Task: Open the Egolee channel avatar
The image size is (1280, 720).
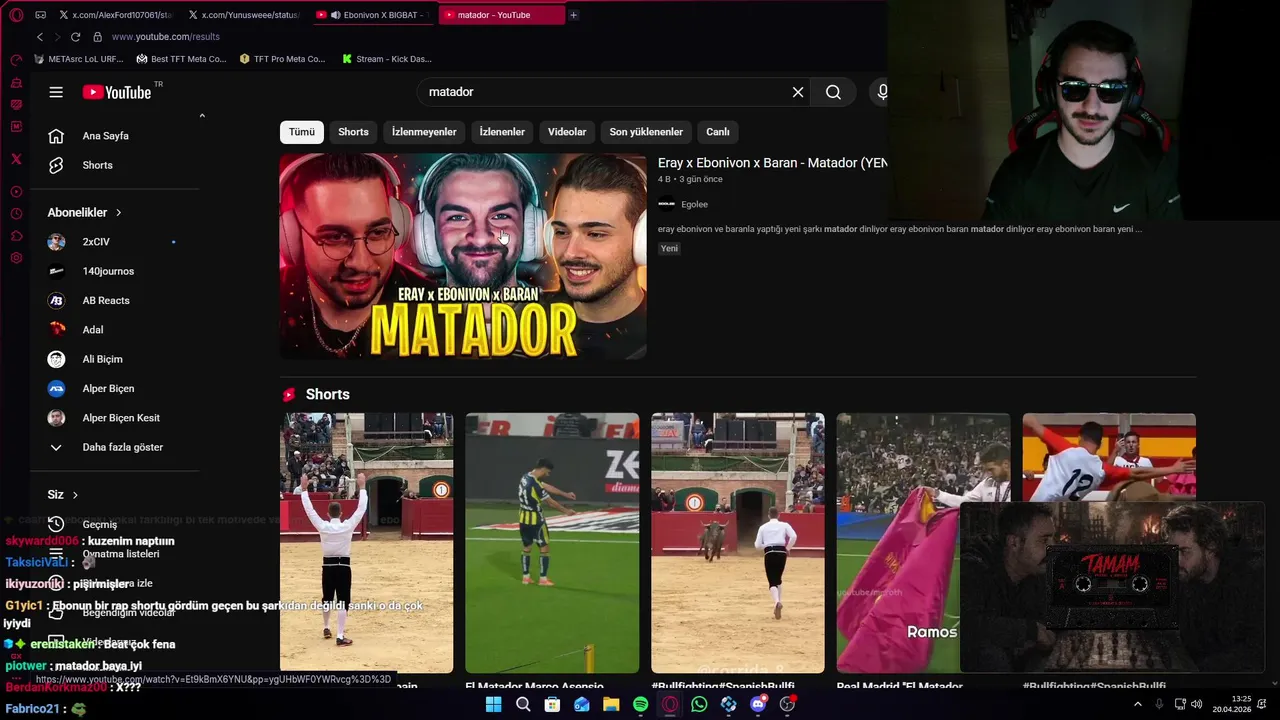Action: click(x=667, y=204)
